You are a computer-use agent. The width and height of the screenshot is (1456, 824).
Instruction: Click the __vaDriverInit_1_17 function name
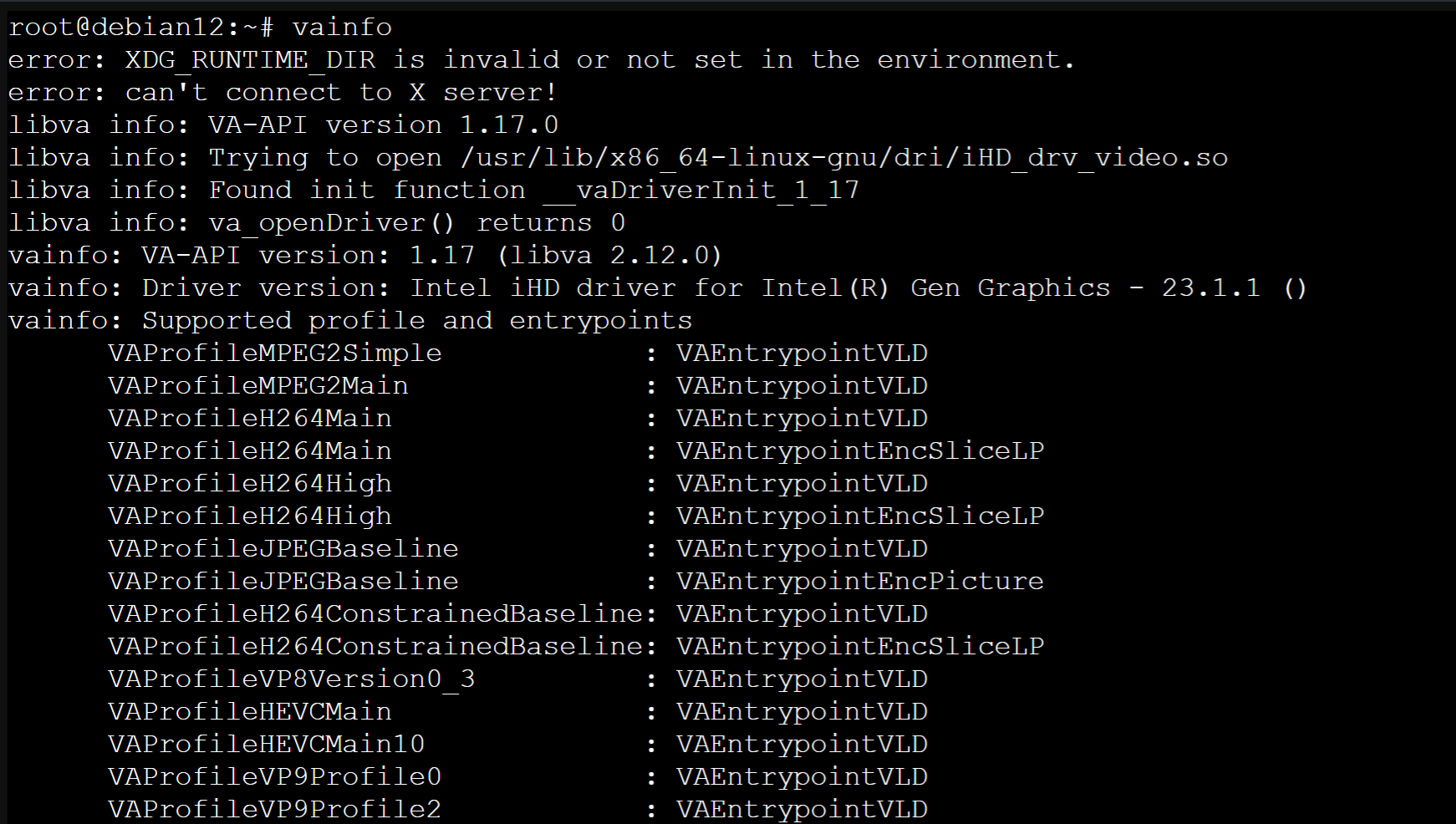[701, 191]
